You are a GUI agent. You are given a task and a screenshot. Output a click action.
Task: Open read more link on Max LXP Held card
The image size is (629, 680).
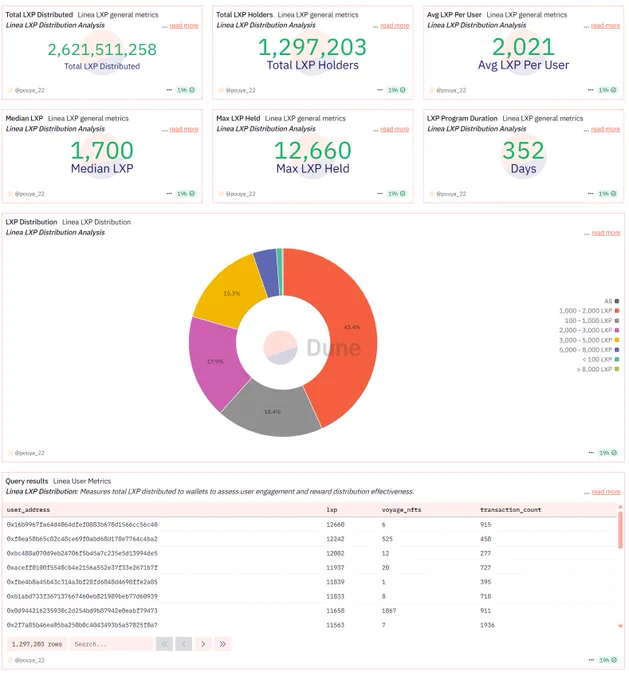click(394, 129)
